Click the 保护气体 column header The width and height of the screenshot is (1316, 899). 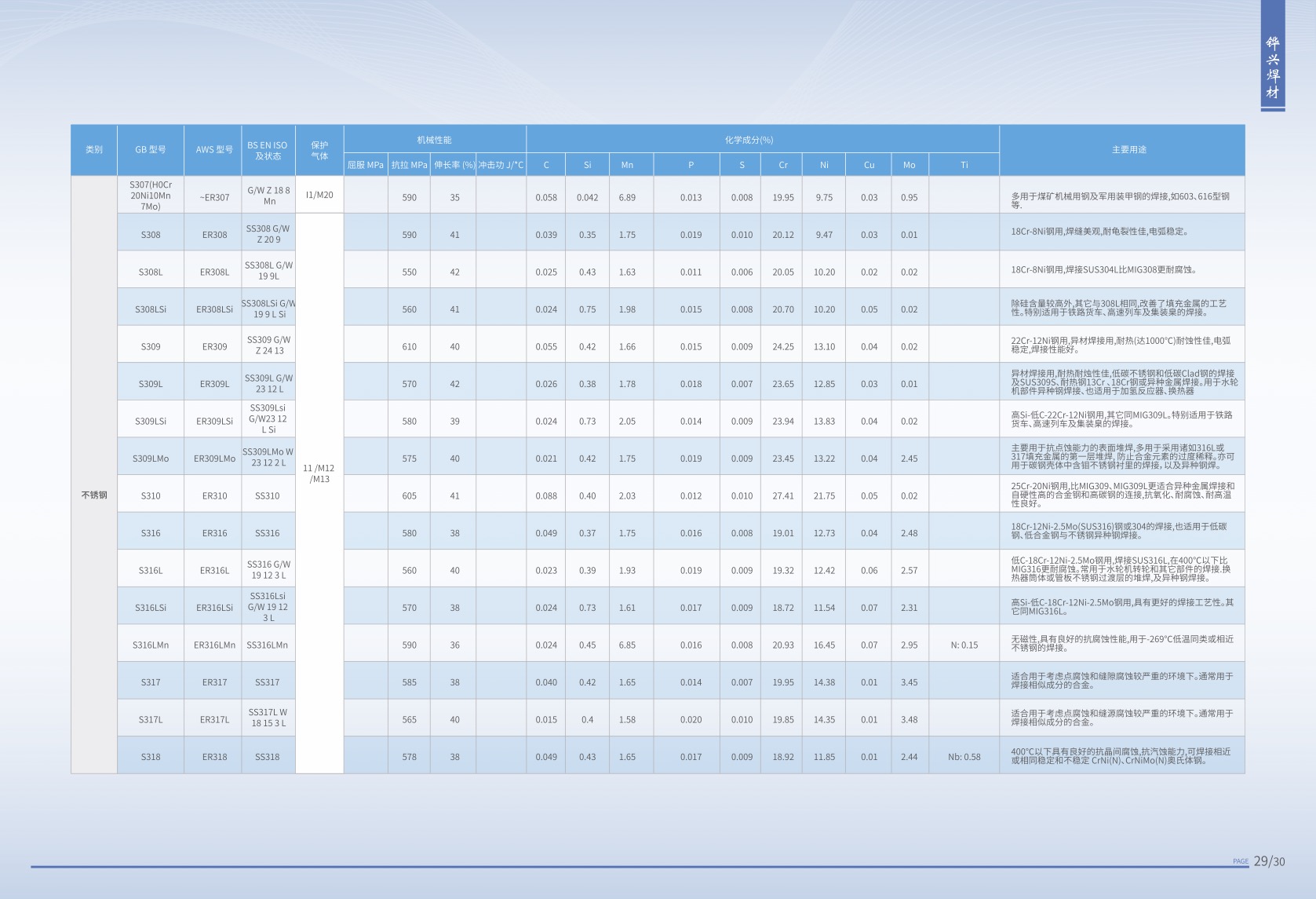click(319, 150)
